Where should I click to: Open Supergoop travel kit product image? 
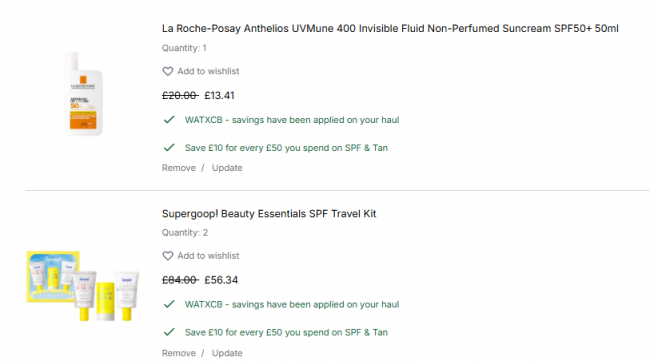tap(83, 286)
